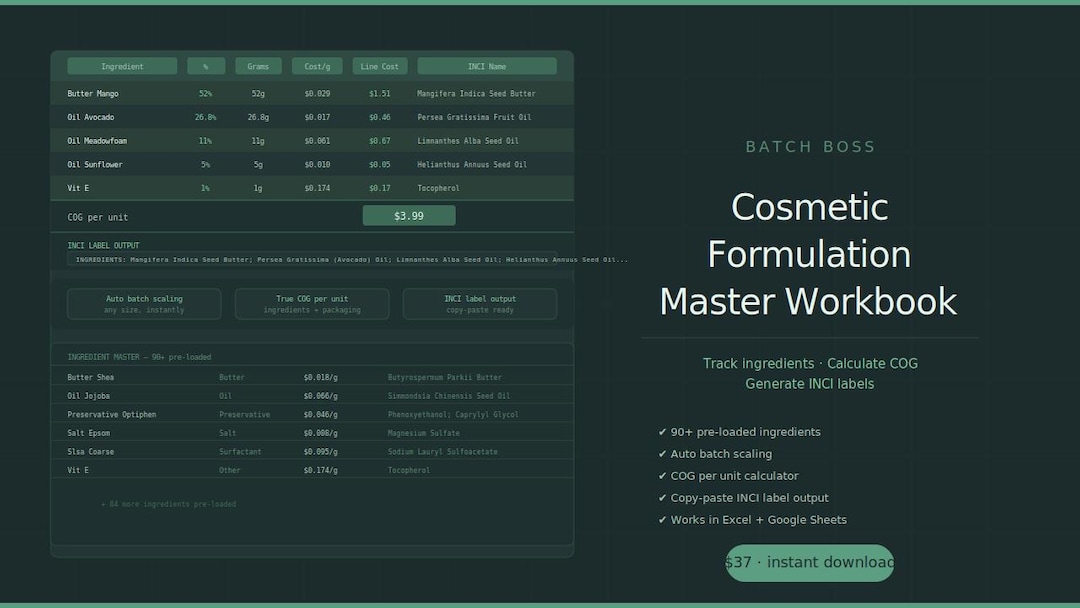Click the INCI LABEL OUTPUT heading
The height and width of the screenshot is (608, 1080).
[103, 245]
